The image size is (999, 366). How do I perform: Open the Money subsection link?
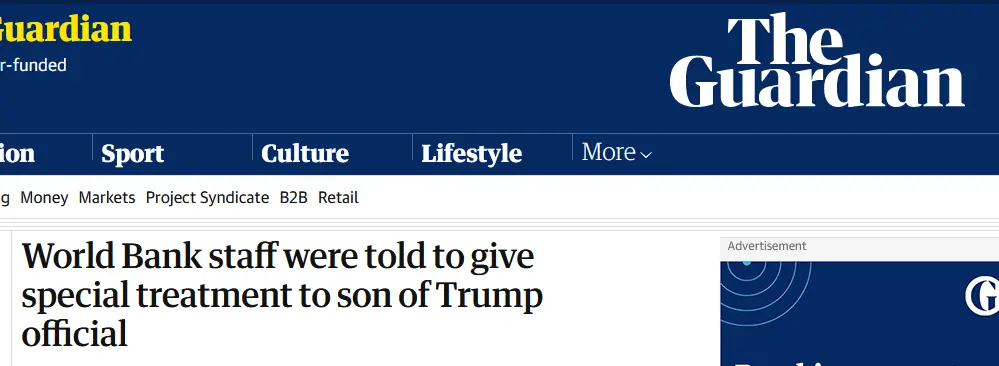tap(44, 198)
